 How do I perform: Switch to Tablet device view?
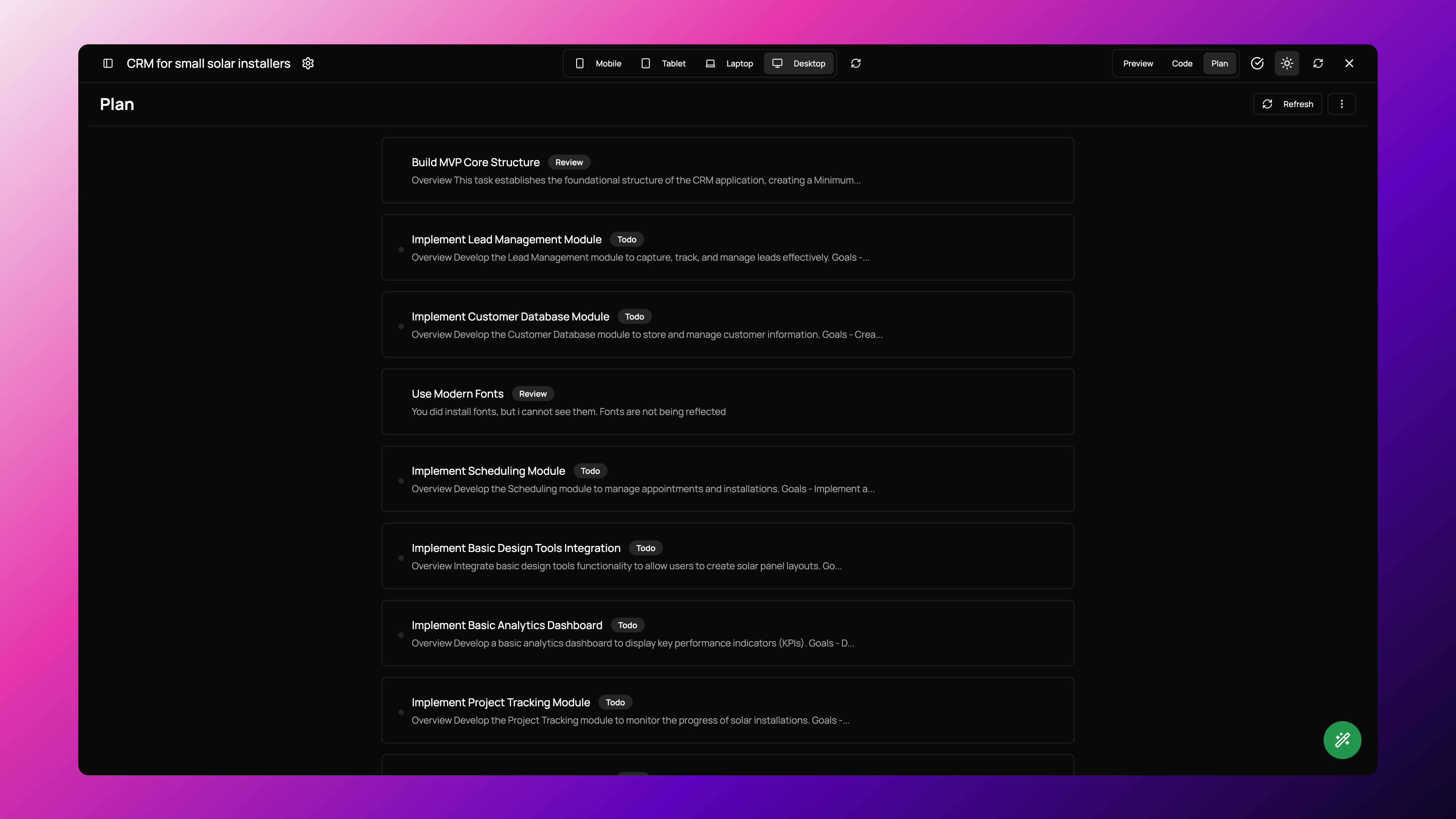(x=664, y=63)
